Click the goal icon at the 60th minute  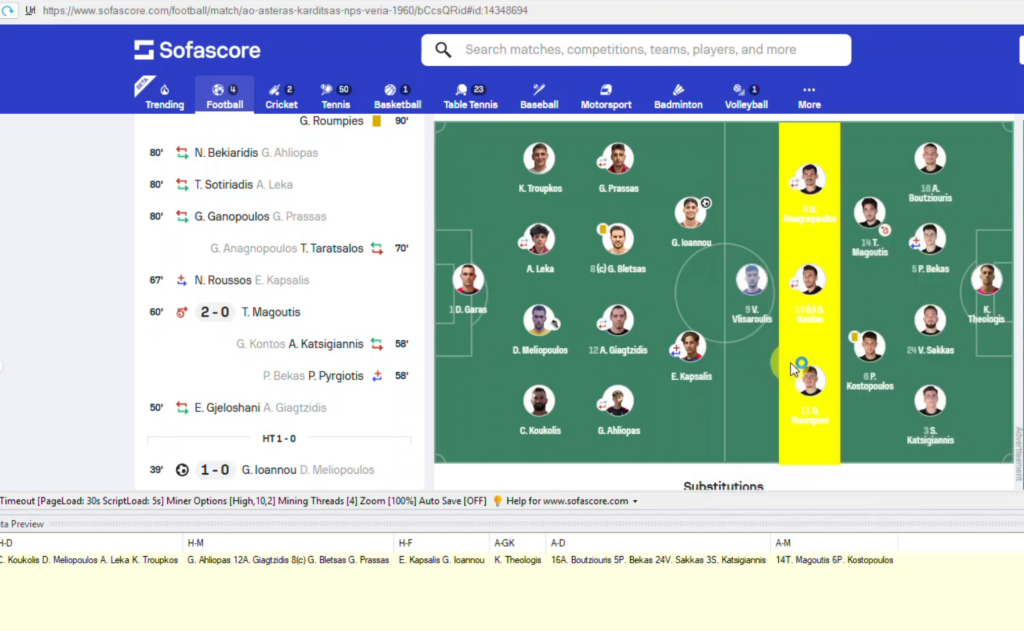(x=181, y=312)
